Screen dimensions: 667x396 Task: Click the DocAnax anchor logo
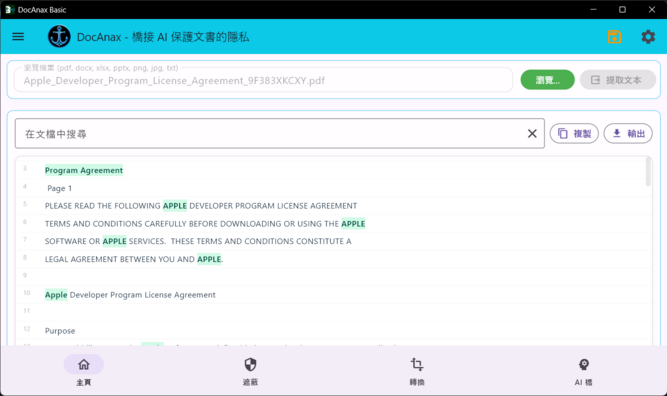click(59, 37)
